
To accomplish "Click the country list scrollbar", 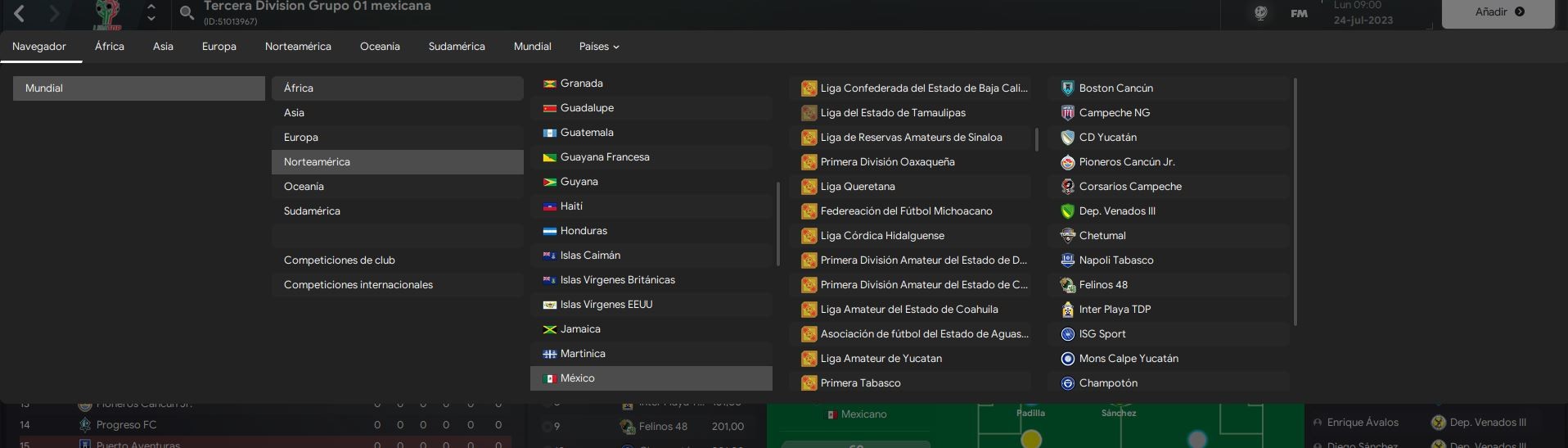I will (777, 224).
